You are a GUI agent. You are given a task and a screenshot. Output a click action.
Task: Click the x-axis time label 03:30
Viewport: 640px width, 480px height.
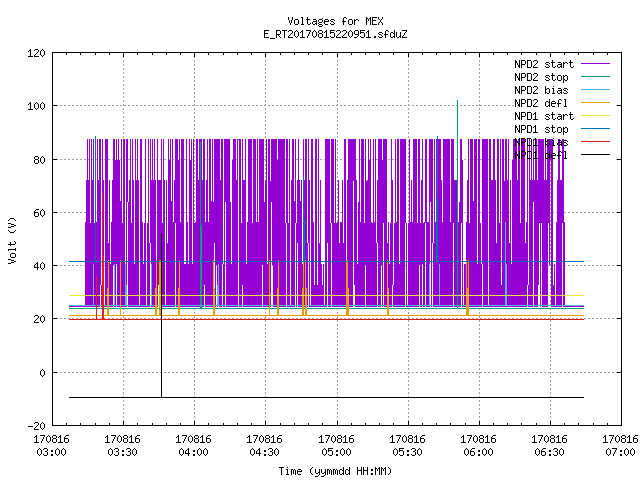tap(122, 453)
